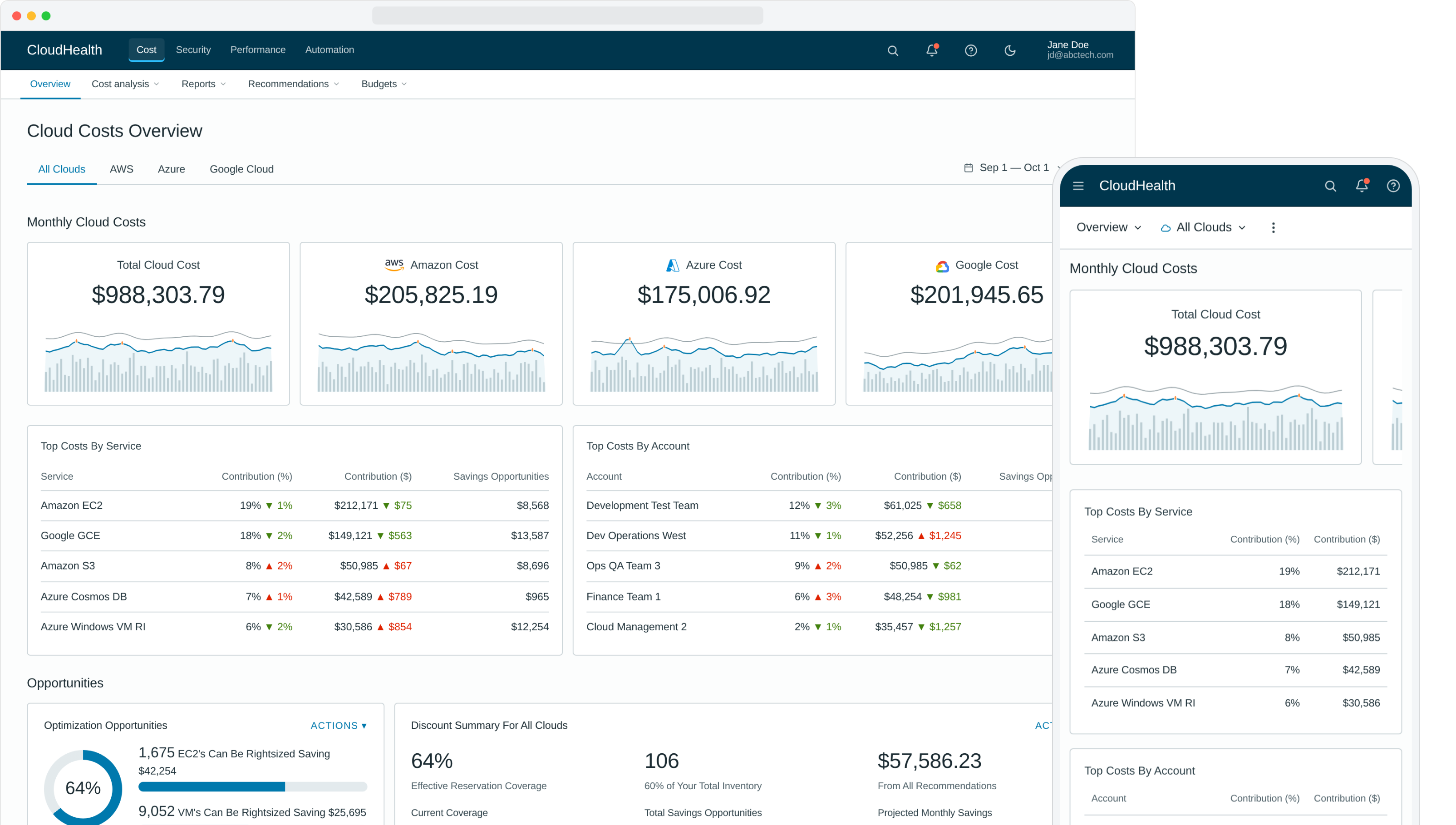
Task: Switch to the Google Cloud tab
Action: (x=241, y=169)
